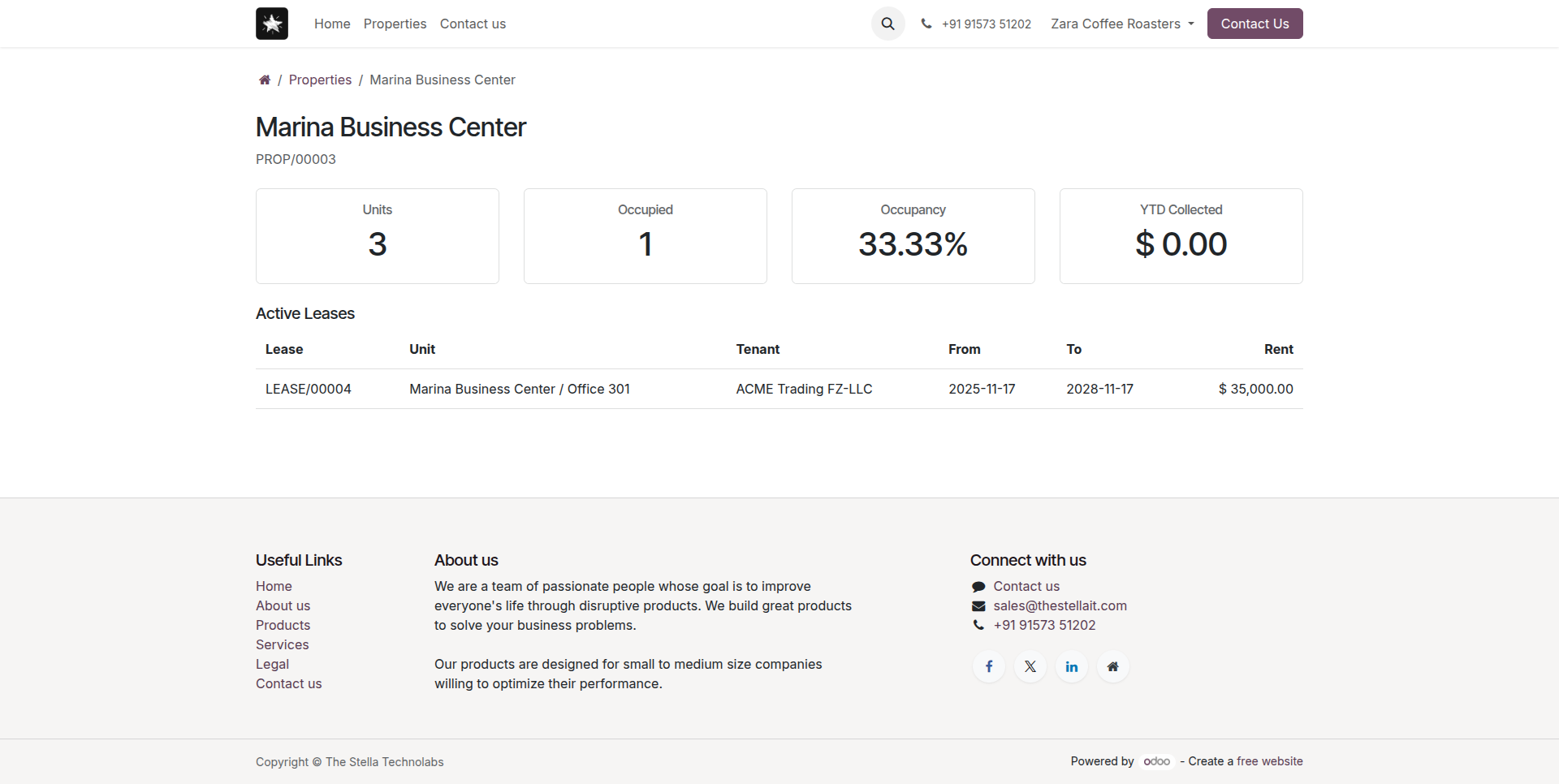Click the Odoo logo in footer
This screenshot has width=1559, height=784.
1157,761
